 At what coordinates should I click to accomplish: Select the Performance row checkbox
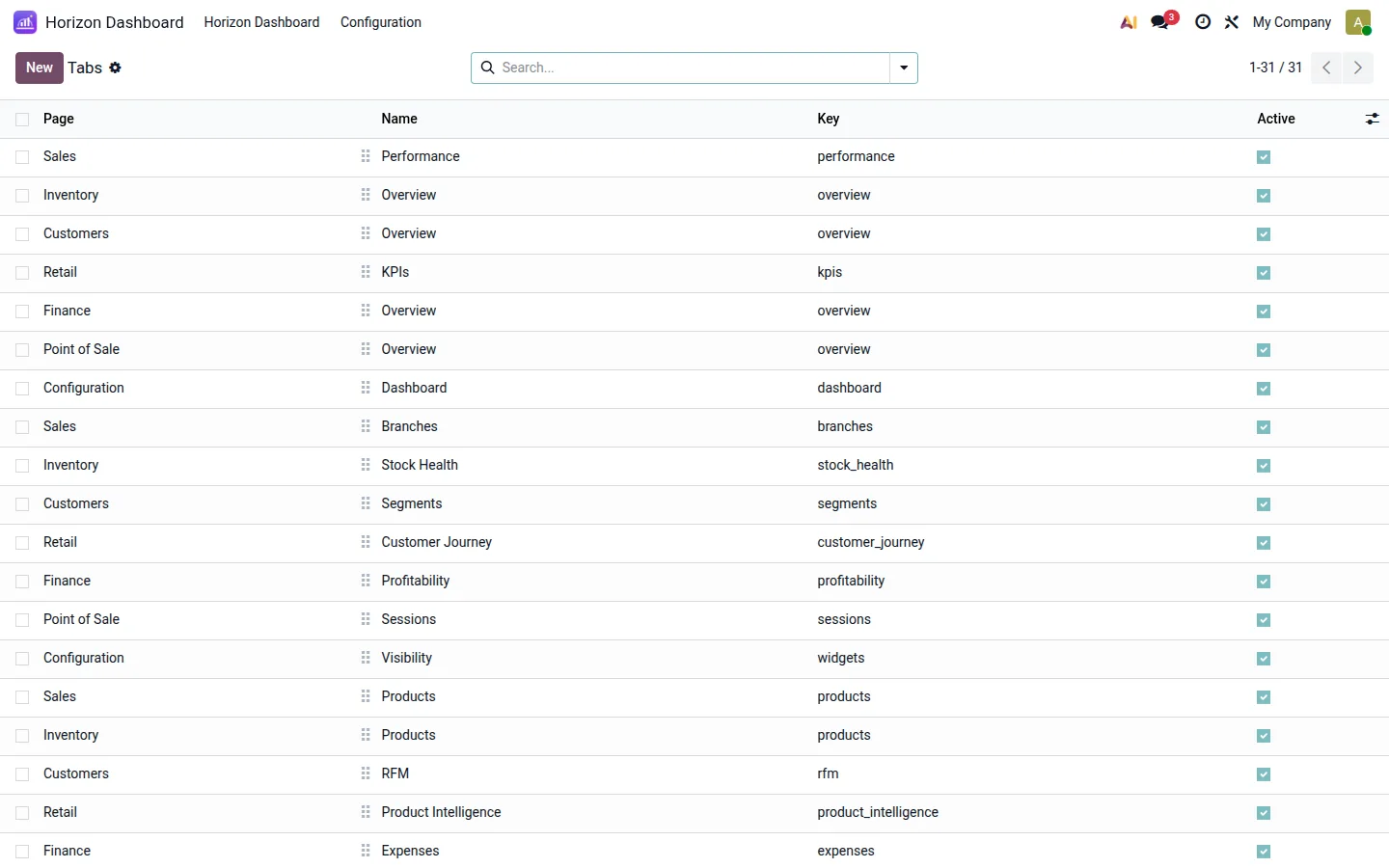(22, 157)
